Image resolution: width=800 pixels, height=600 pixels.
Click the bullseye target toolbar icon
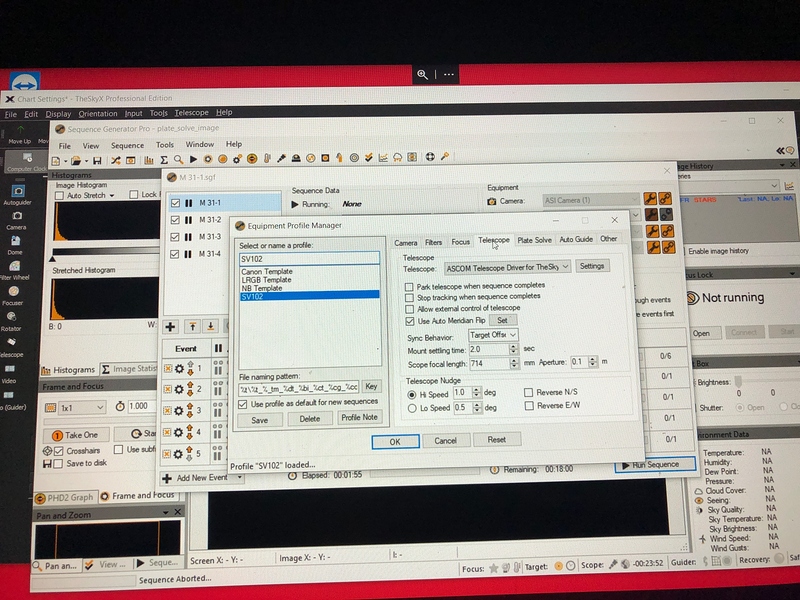pyautogui.click(x=354, y=158)
